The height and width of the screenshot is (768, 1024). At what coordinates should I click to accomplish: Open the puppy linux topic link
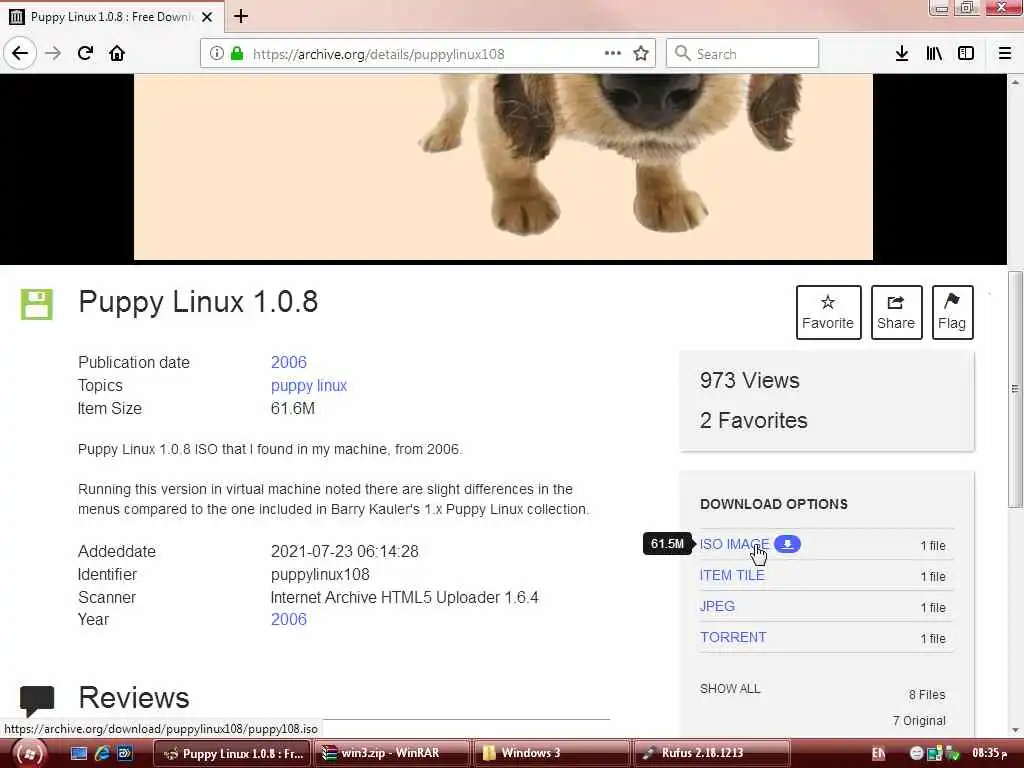(x=309, y=385)
